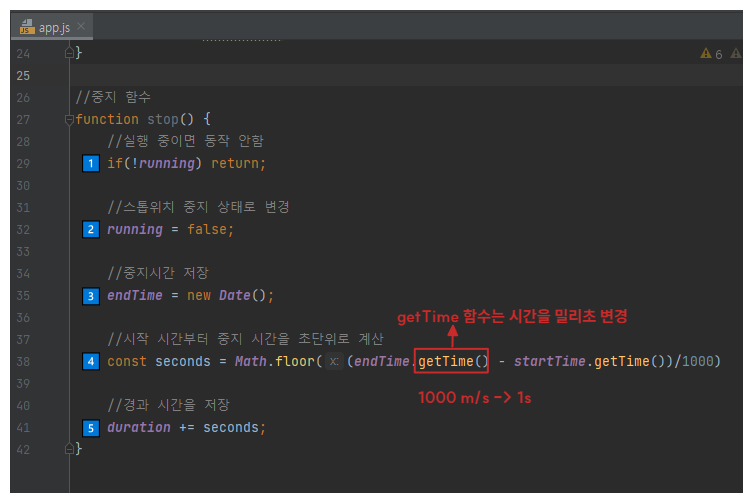Click 'running' variable on line 32
The image size is (753, 503).
tap(135, 230)
